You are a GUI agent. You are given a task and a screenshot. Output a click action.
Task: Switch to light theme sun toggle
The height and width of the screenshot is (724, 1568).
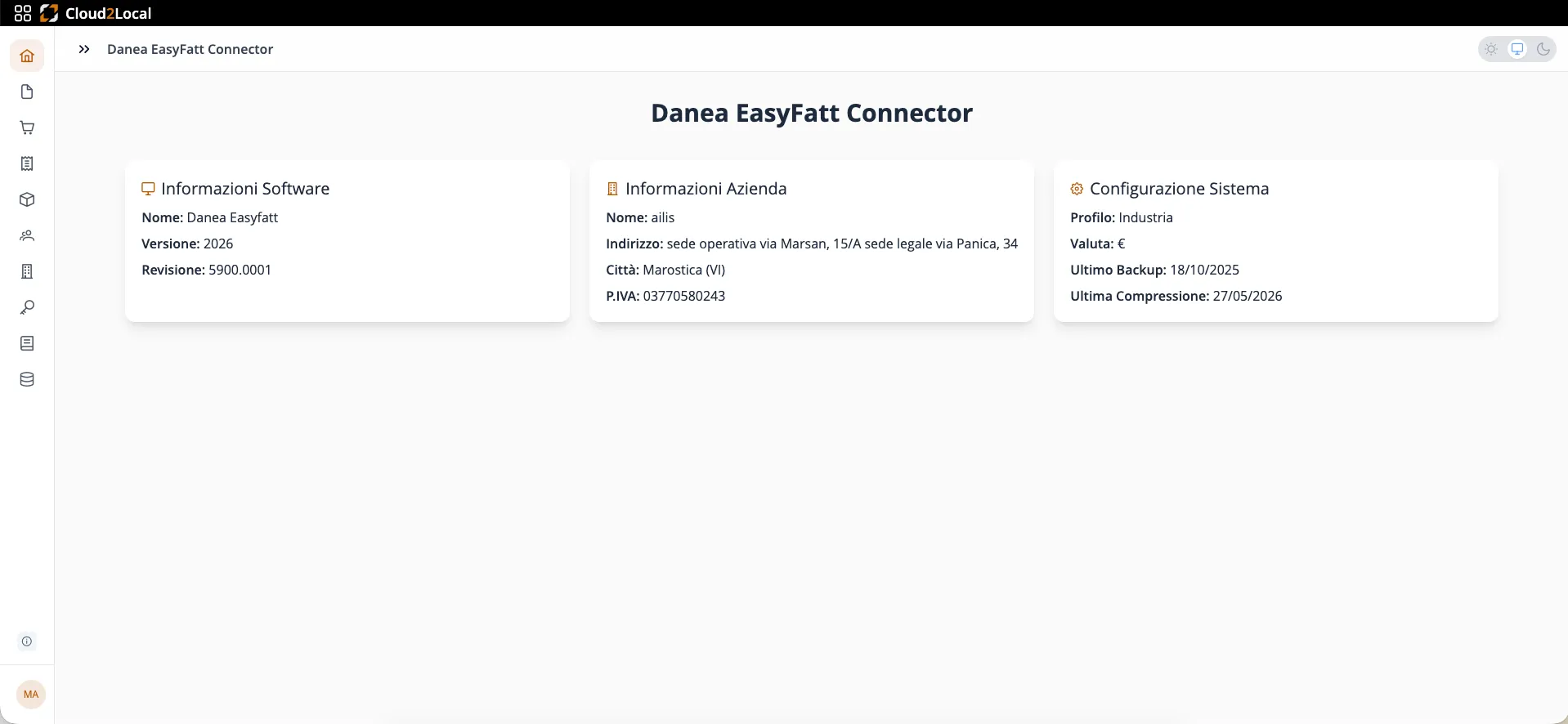(1491, 49)
